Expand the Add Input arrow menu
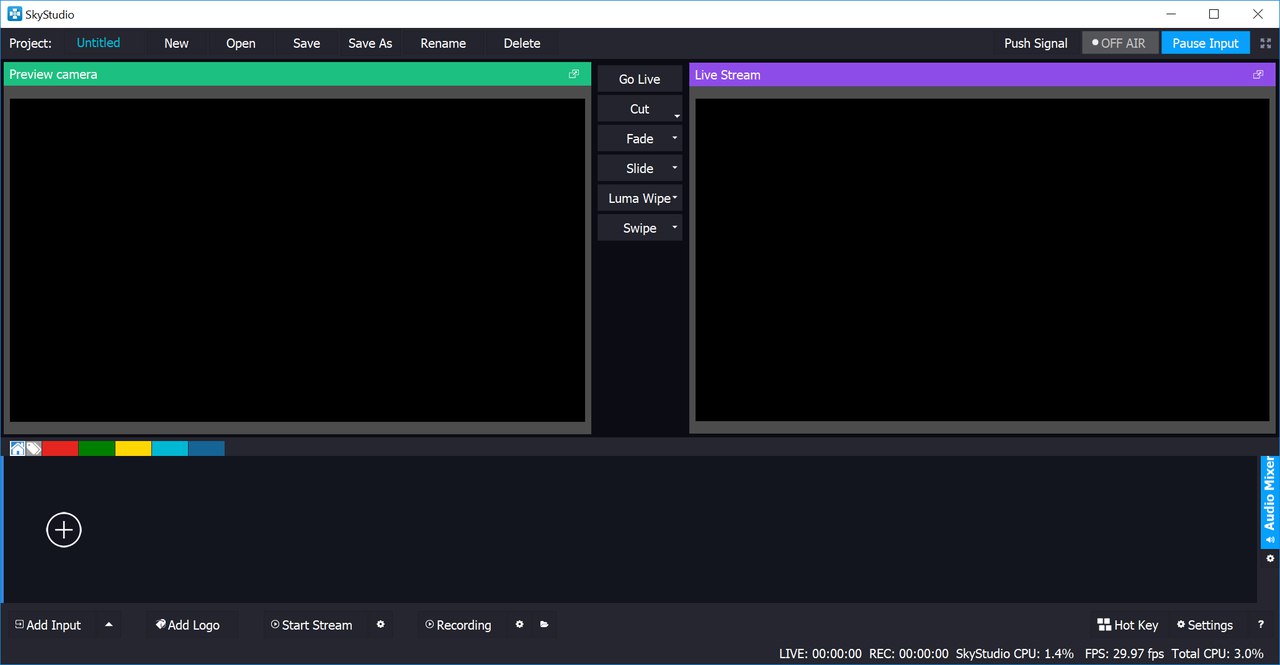1280x665 pixels. (x=109, y=625)
